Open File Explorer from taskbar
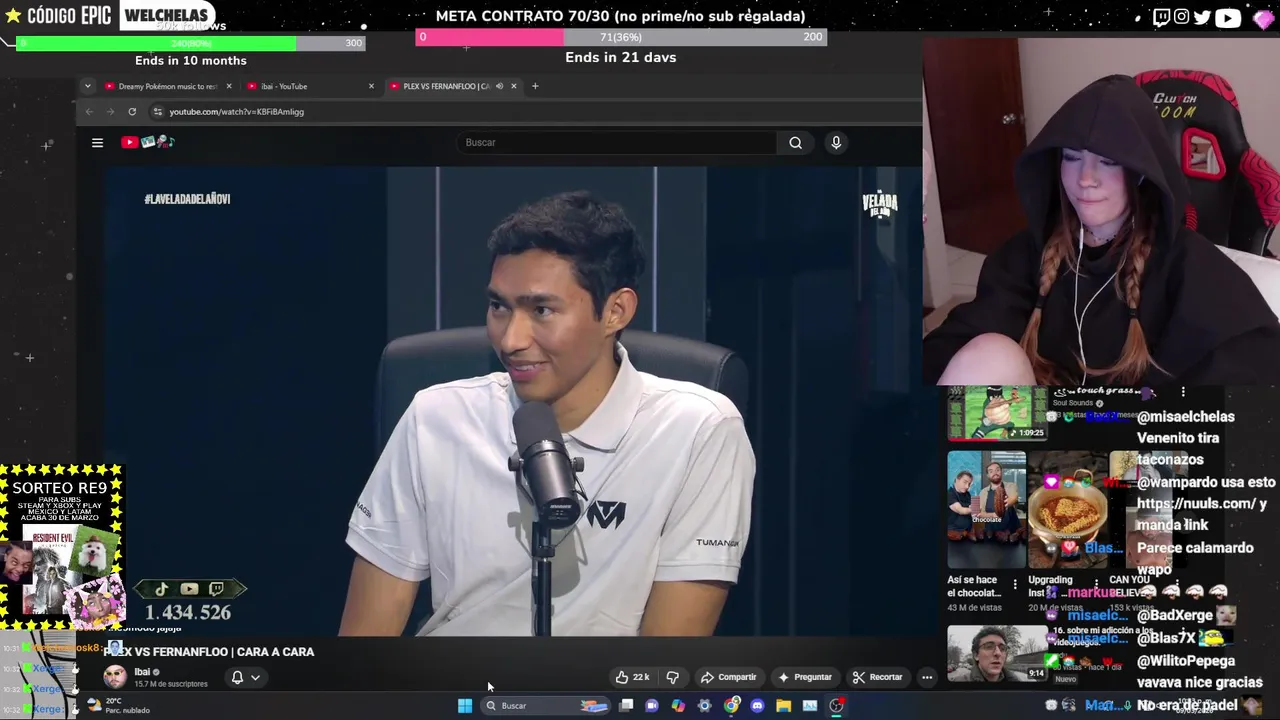 (783, 706)
